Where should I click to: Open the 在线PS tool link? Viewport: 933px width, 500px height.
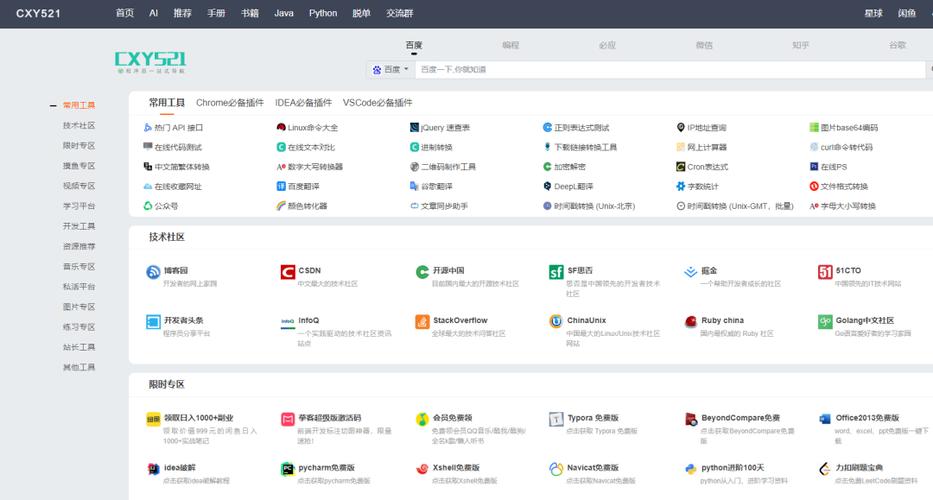pos(828,167)
